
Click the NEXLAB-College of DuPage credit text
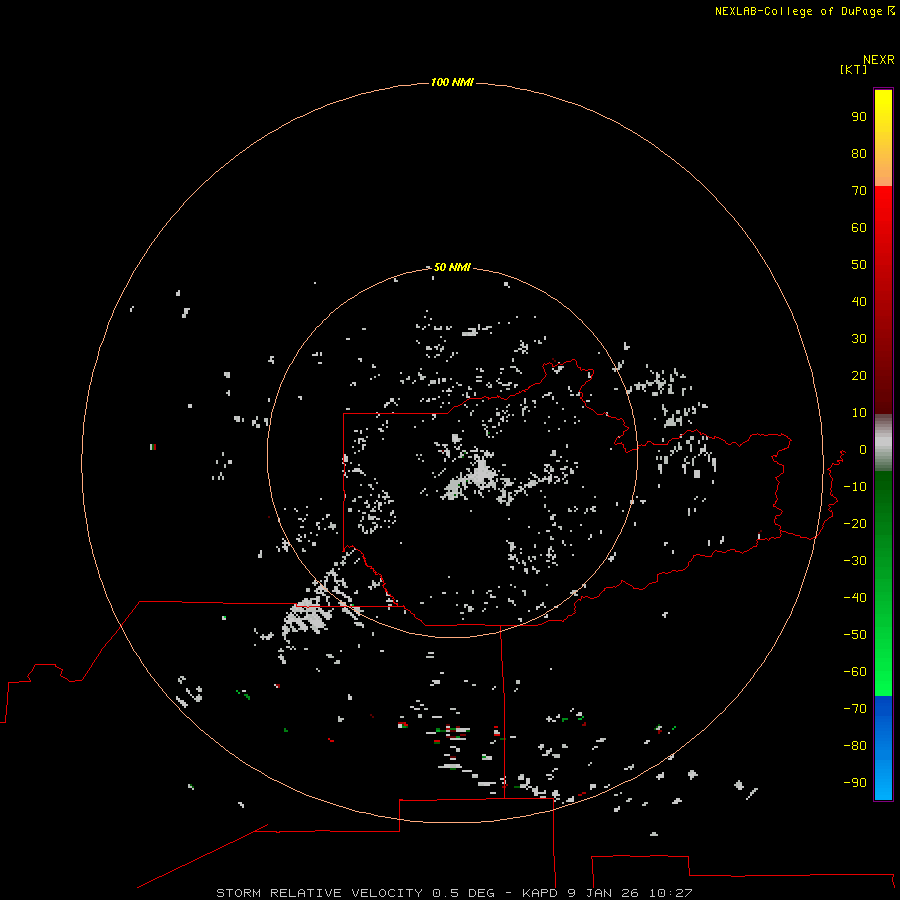click(798, 11)
